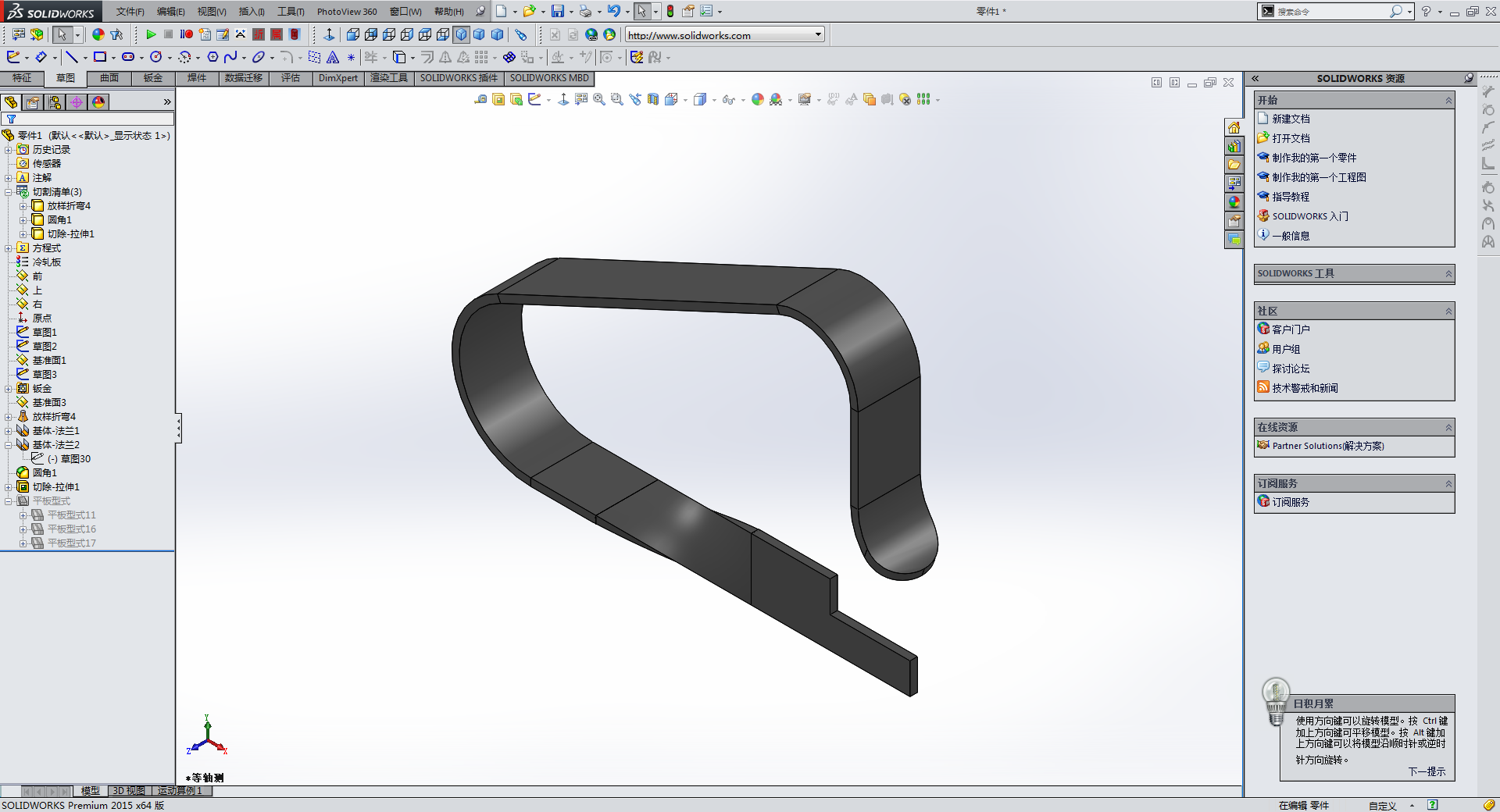Viewport: 1500px width, 812px height.
Task: Expand the FeatureManager tabs chevron
Action: tap(167, 102)
